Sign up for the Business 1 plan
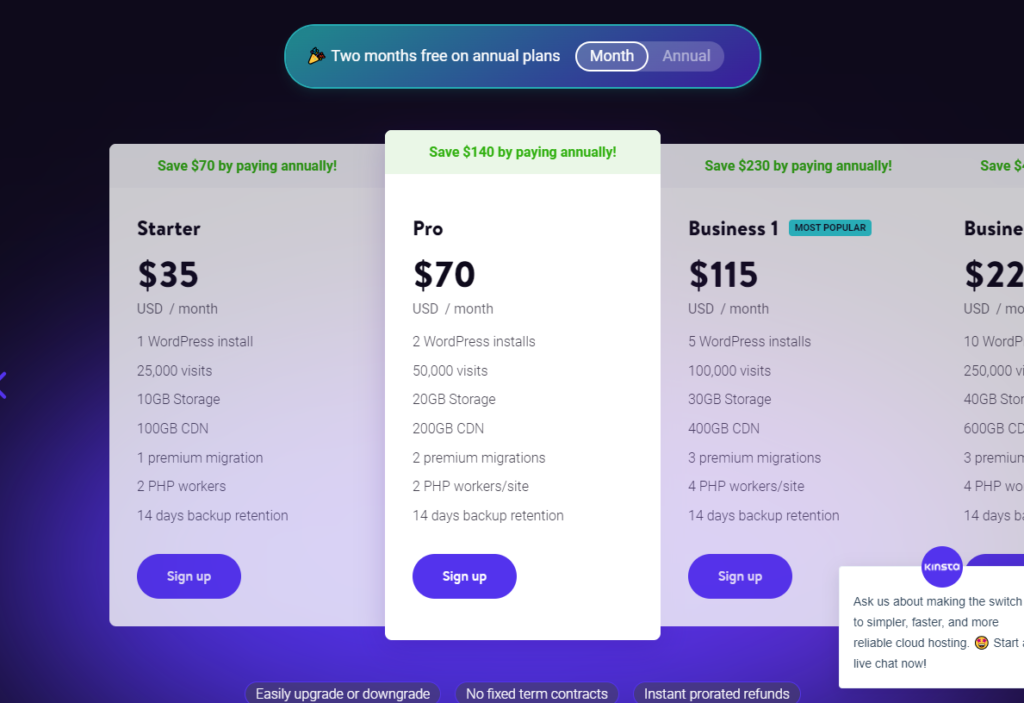 tap(740, 576)
